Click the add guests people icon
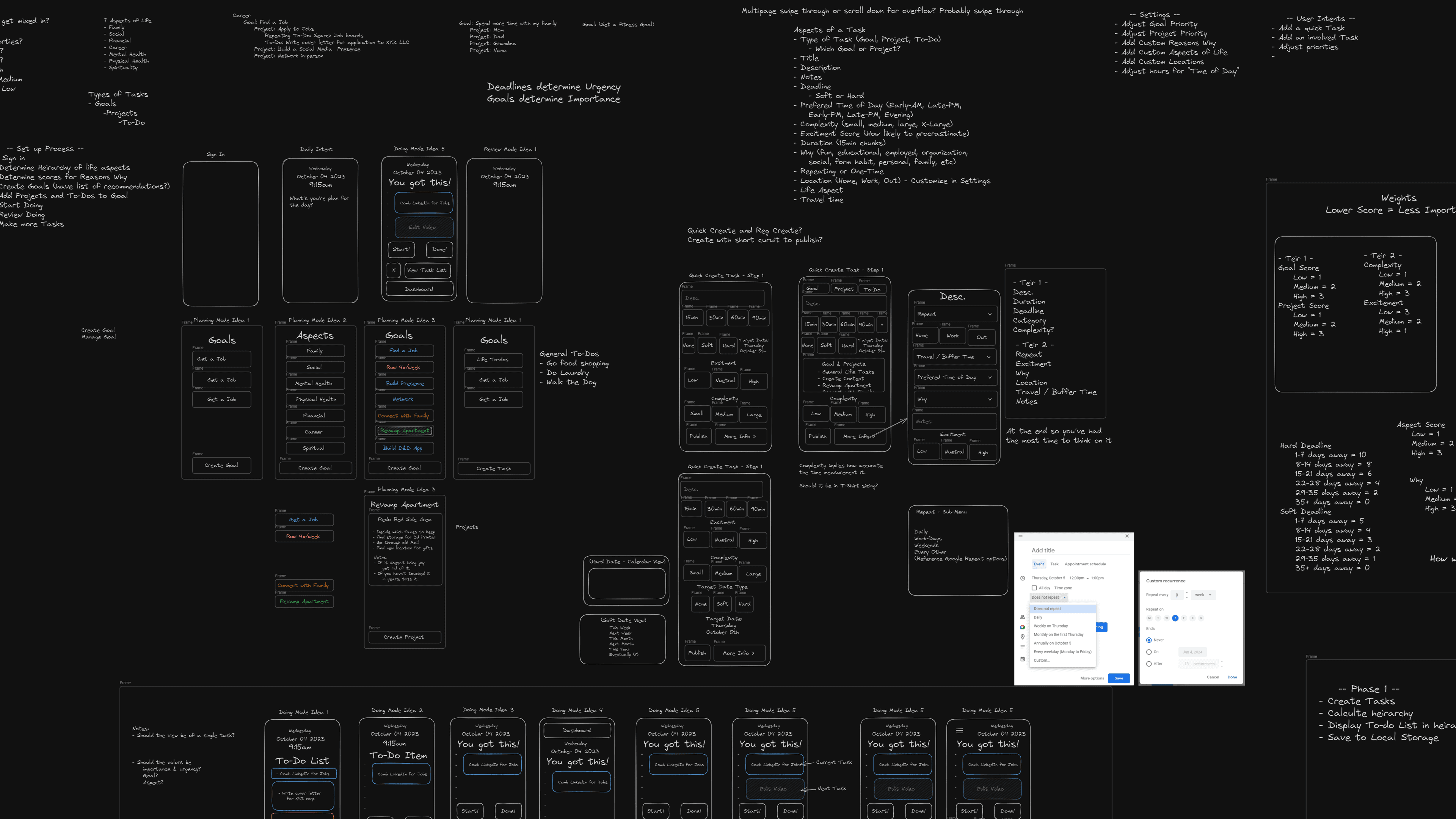The width and height of the screenshot is (1456, 819). pyautogui.click(x=1023, y=617)
